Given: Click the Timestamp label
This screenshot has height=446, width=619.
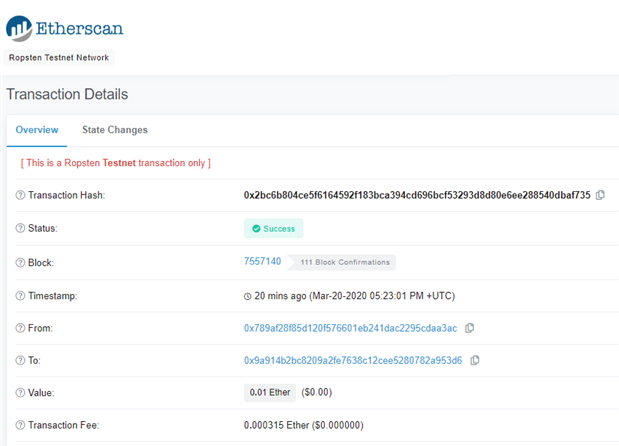Looking at the screenshot, I should pyautogui.click(x=53, y=296).
